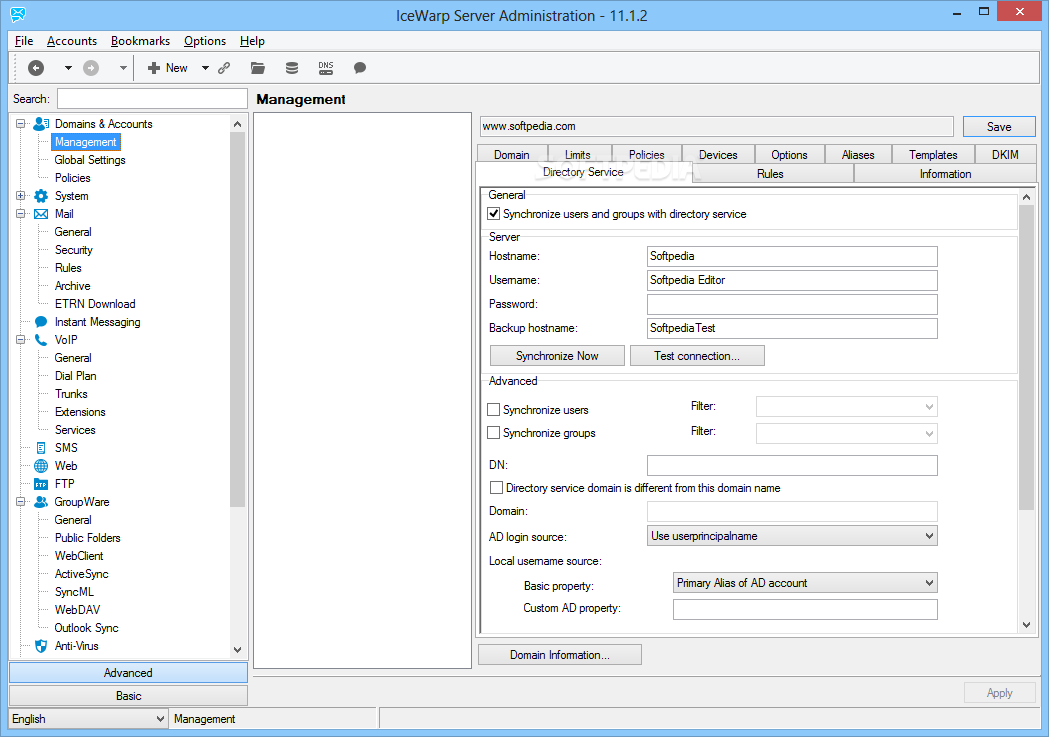Viewport: 1049px width, 737px height.
Task: Click the Web globe icon
Action: 41,466
